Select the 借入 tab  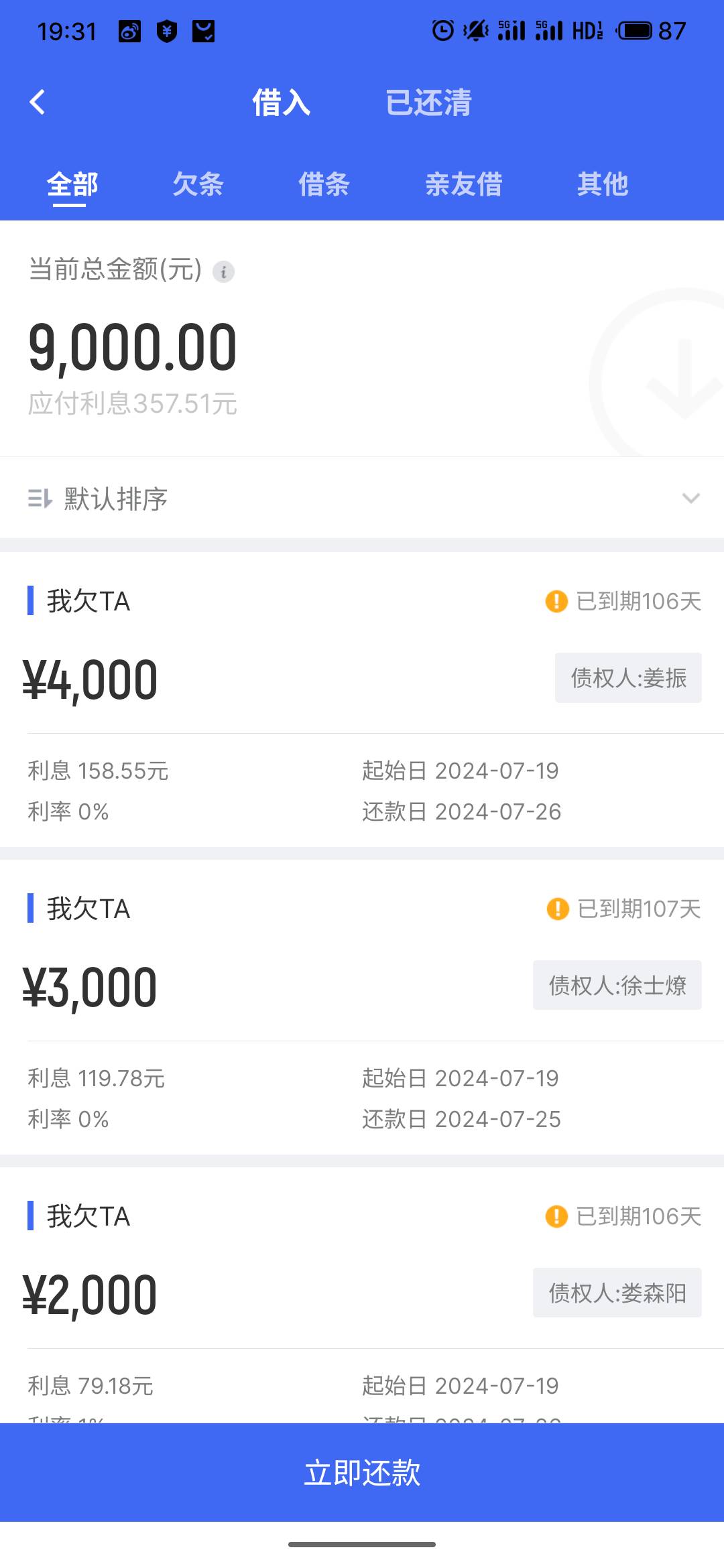(x=282, y=103)
